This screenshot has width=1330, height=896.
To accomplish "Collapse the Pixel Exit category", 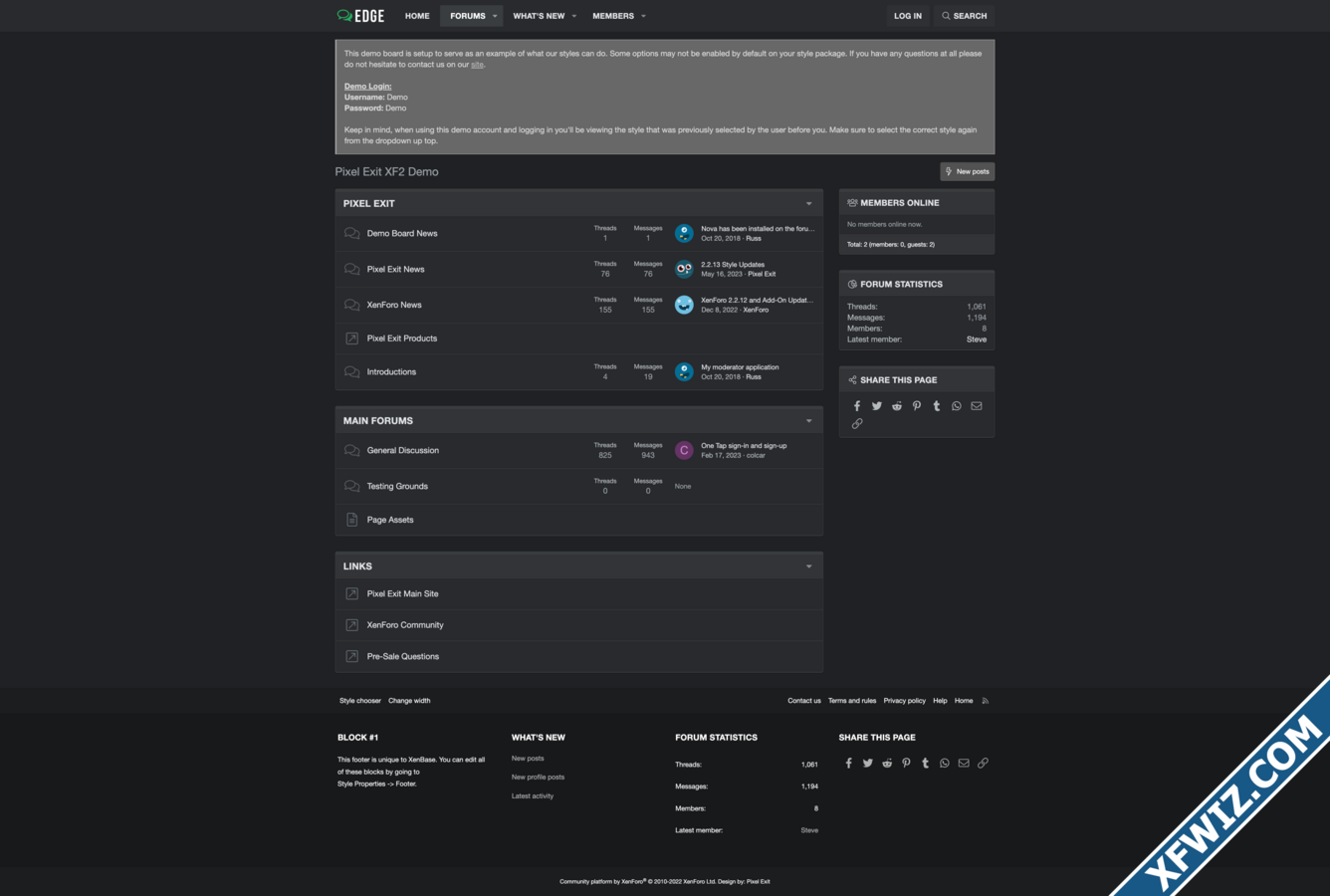I will click(x=808, y=203).
